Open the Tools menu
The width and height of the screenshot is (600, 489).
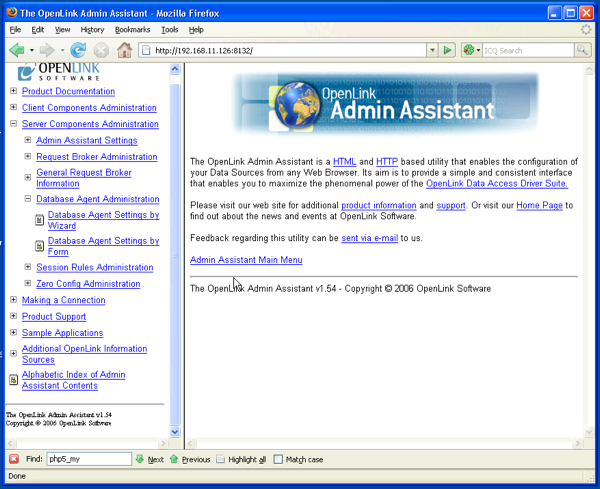170,29
